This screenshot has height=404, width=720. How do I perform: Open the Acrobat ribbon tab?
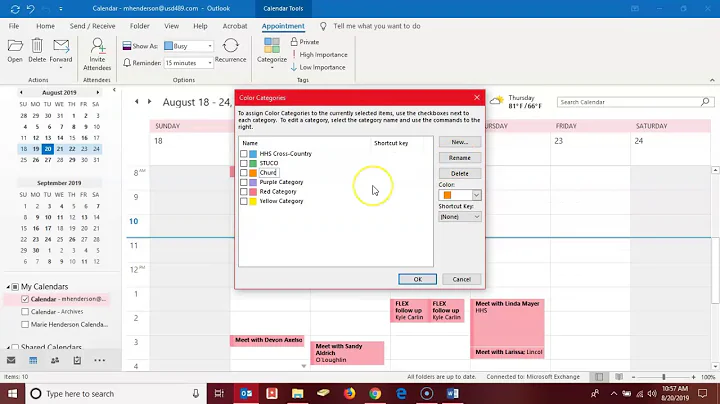[x=235, y=26]
